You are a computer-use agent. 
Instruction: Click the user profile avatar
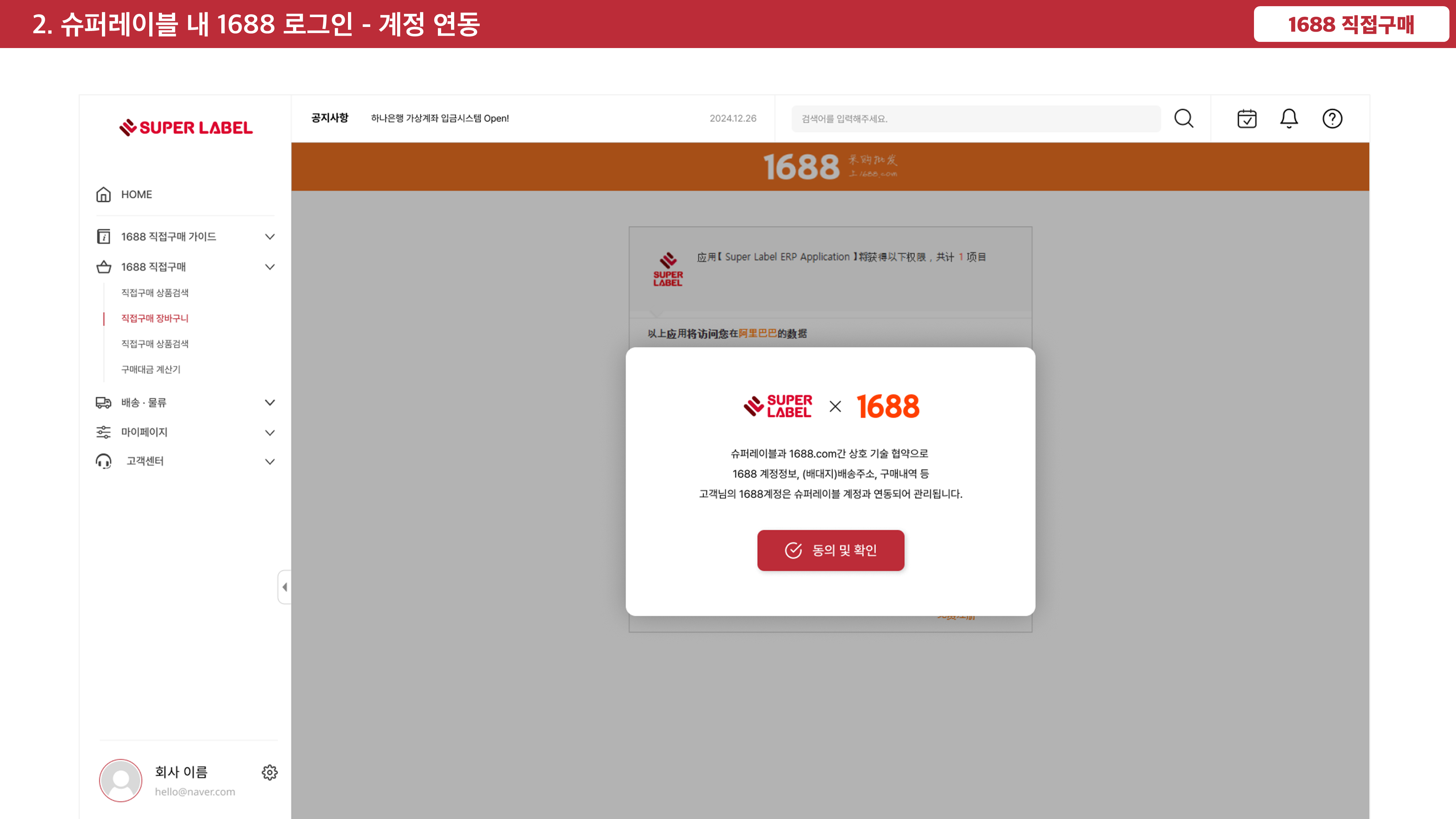(120, 780)
